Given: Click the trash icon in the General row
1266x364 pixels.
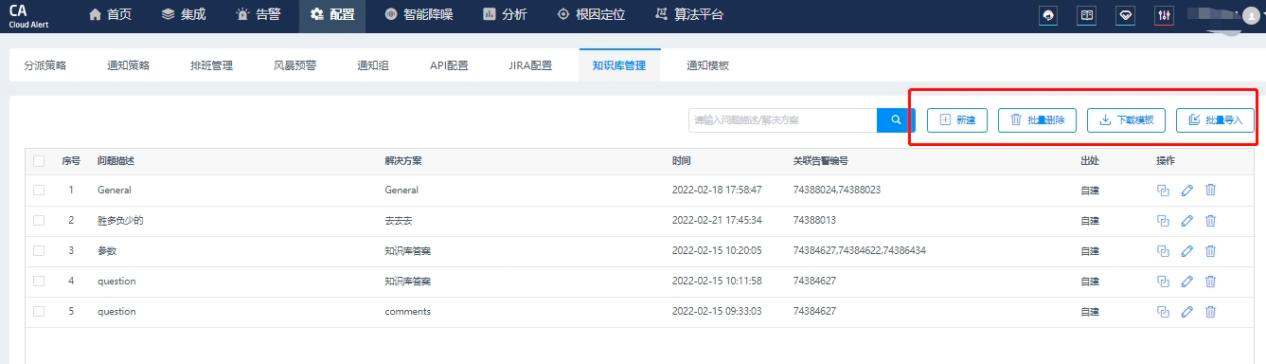Looking at the screenshot, I should coord(1210,190).
